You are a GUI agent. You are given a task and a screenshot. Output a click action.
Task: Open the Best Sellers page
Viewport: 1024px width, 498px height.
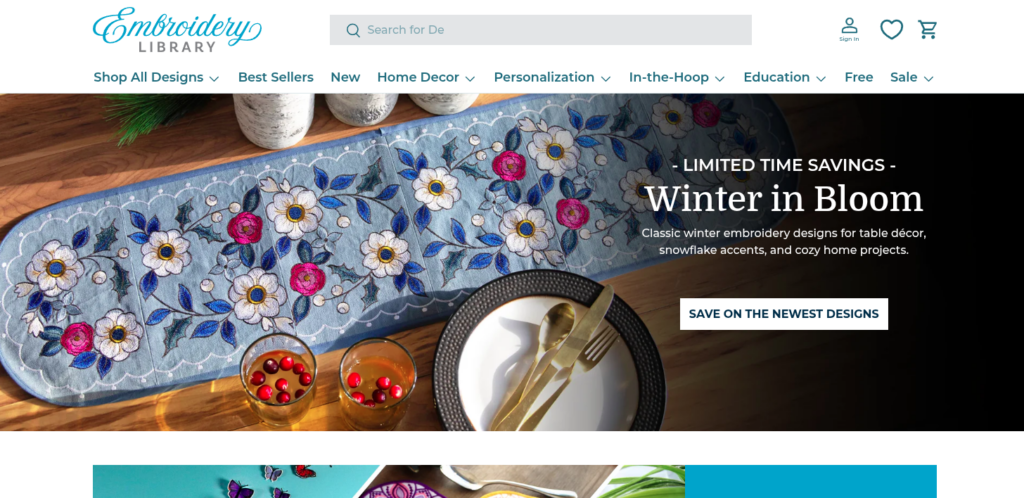point(276,77)
